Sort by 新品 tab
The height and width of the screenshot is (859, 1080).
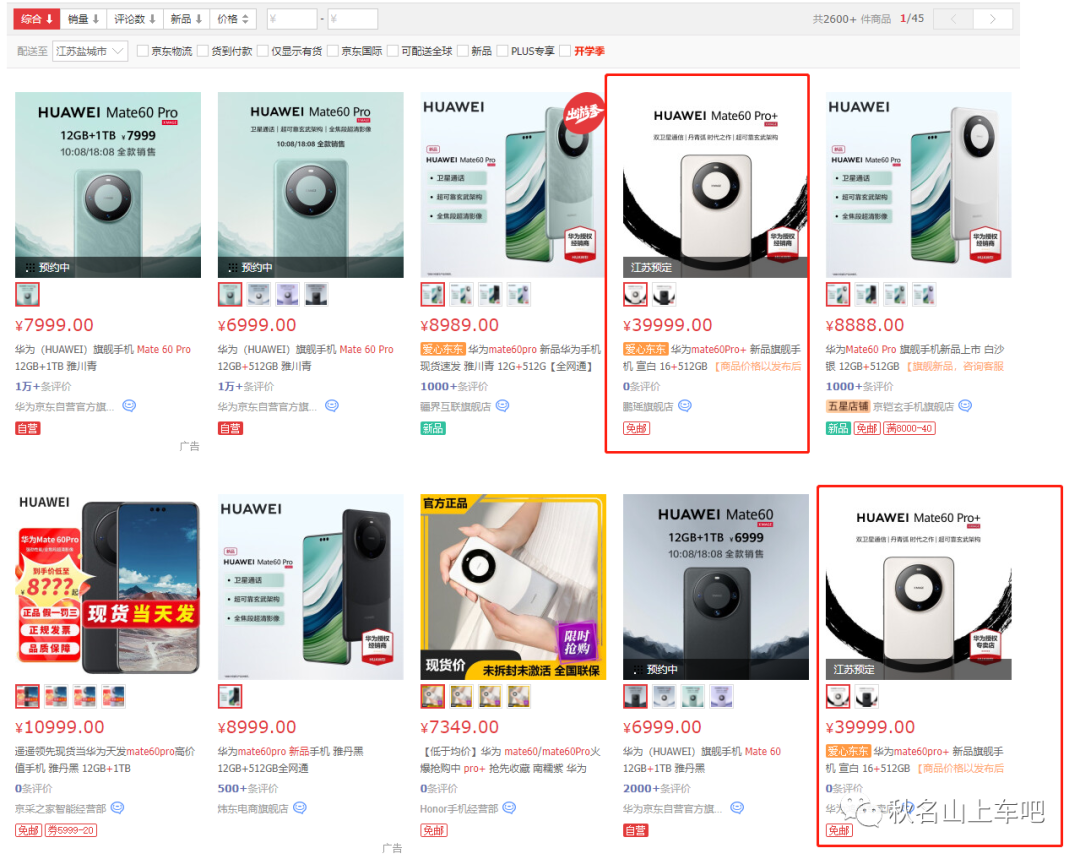[186, 19]
